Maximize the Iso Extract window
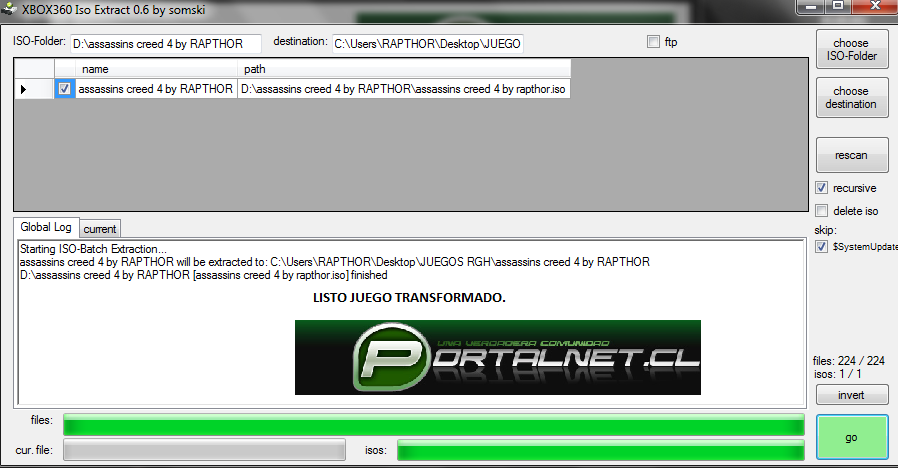This screenshot has height=468, width=898. pyautogui.click(x=838, y=7)
